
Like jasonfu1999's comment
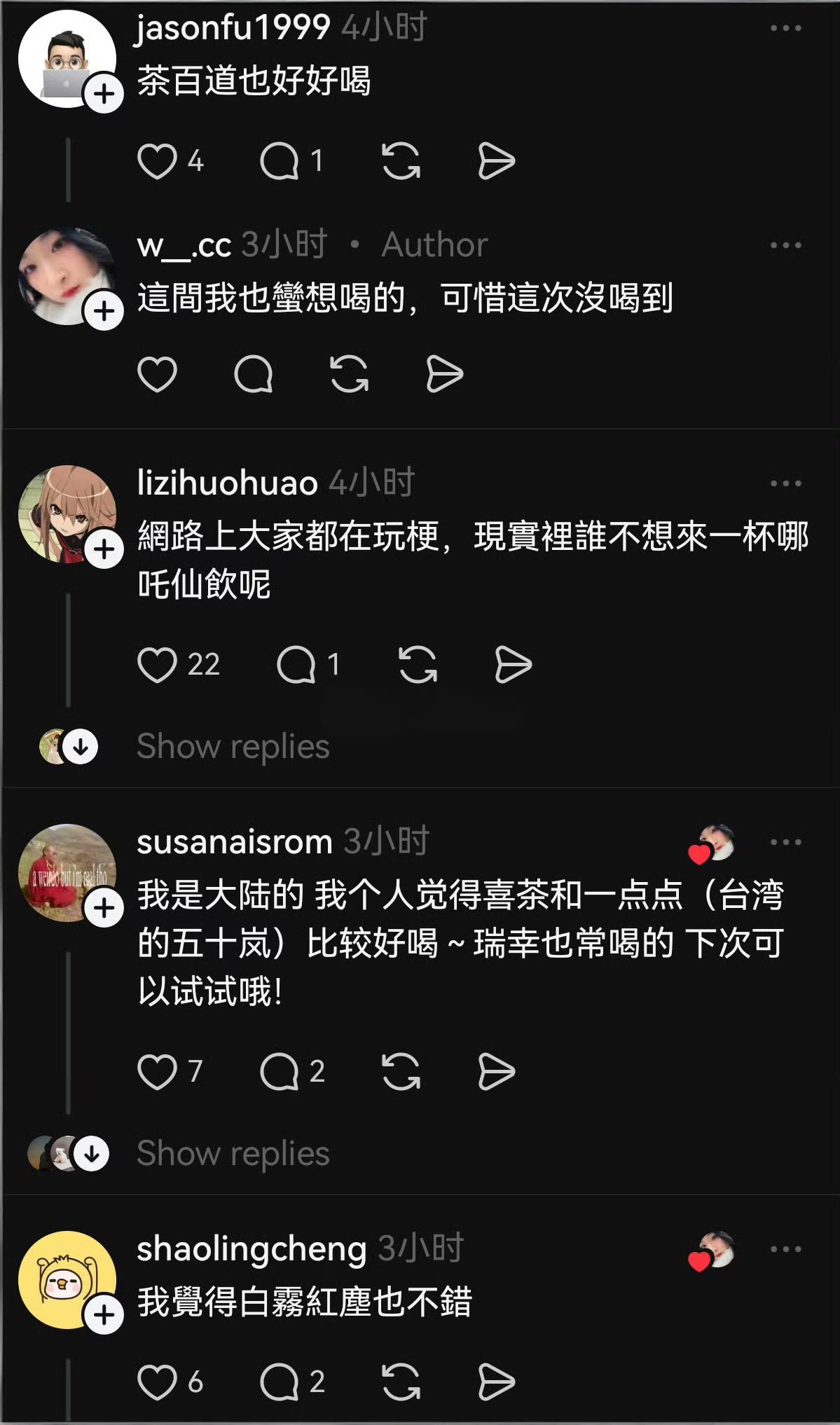click(156, 161)
